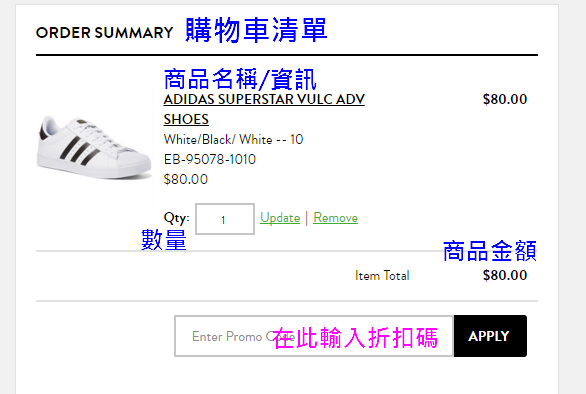586x394 pixels.
Task: Open the ADIDAS SUPERSTAR VULC ADV title link
Action: click(x=264, y=99)
